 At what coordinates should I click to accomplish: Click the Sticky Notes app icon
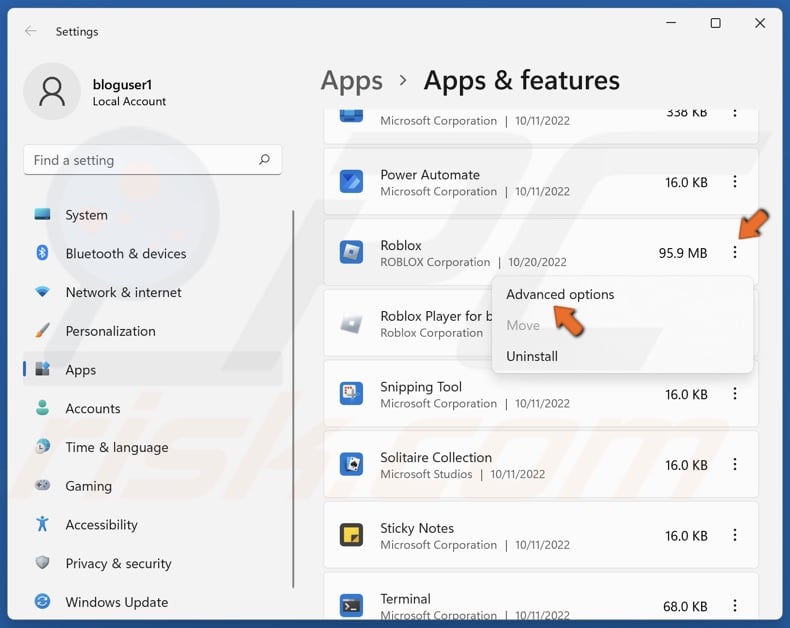[x=351, y=535]
